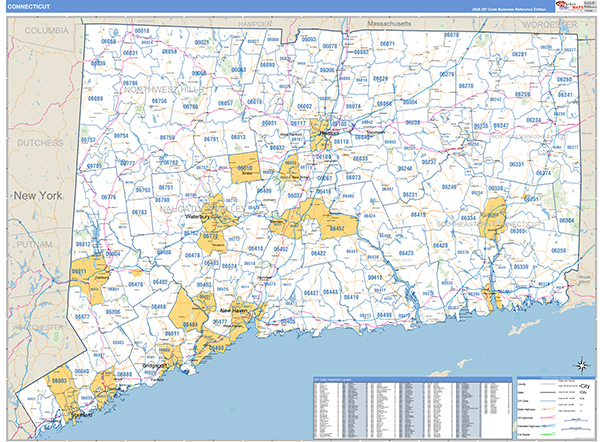Viewport: 600px width, 442px height.
Task: Click ZIP code 06069
Action: 95,99
